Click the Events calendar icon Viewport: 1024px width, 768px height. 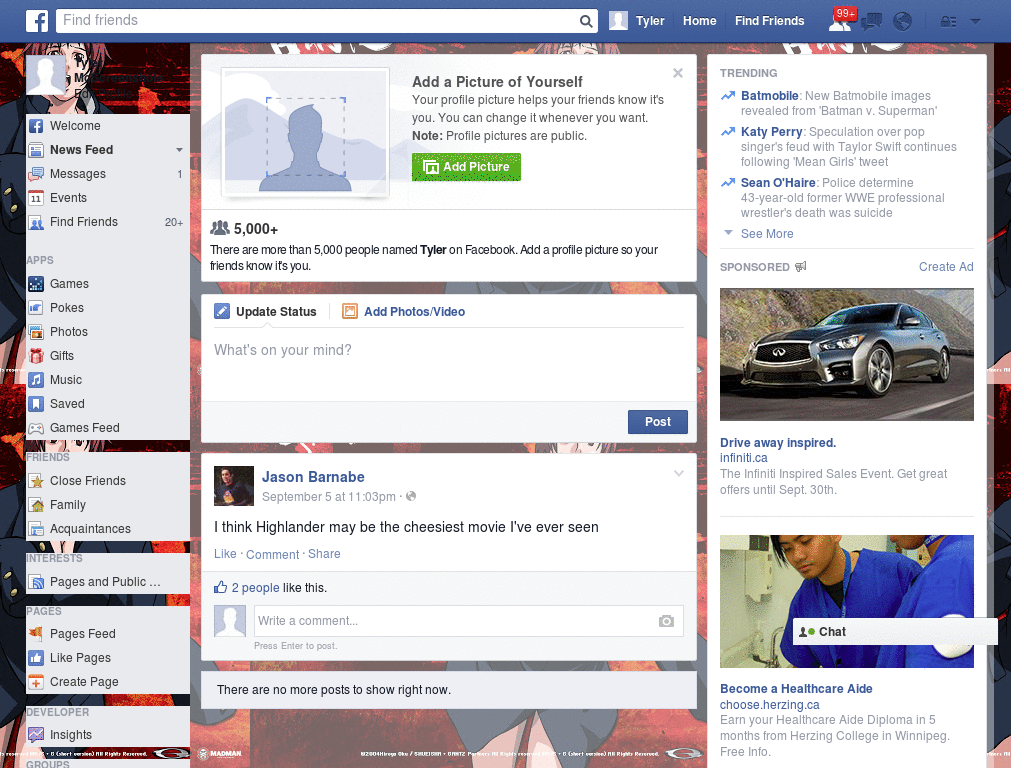(x=36, y=198)
